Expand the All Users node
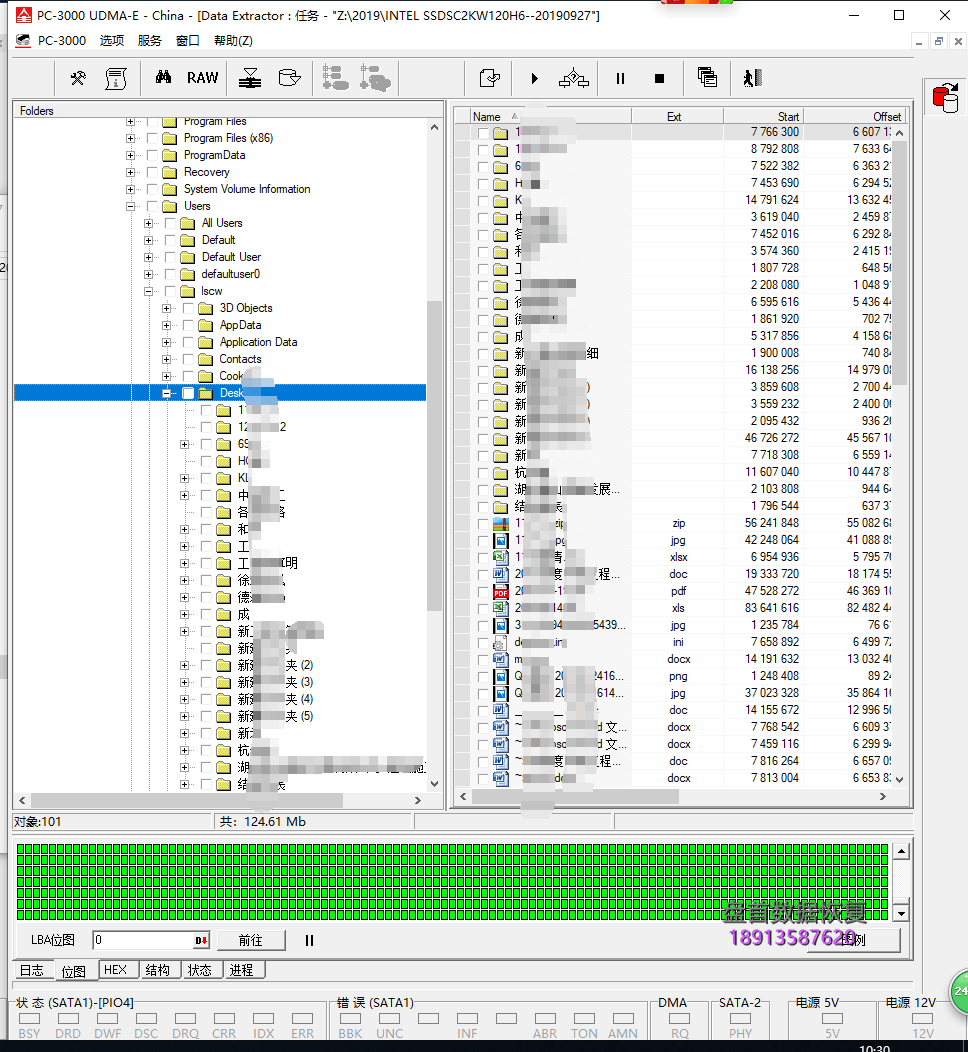The image size is (968, 1052). [148, 223]
